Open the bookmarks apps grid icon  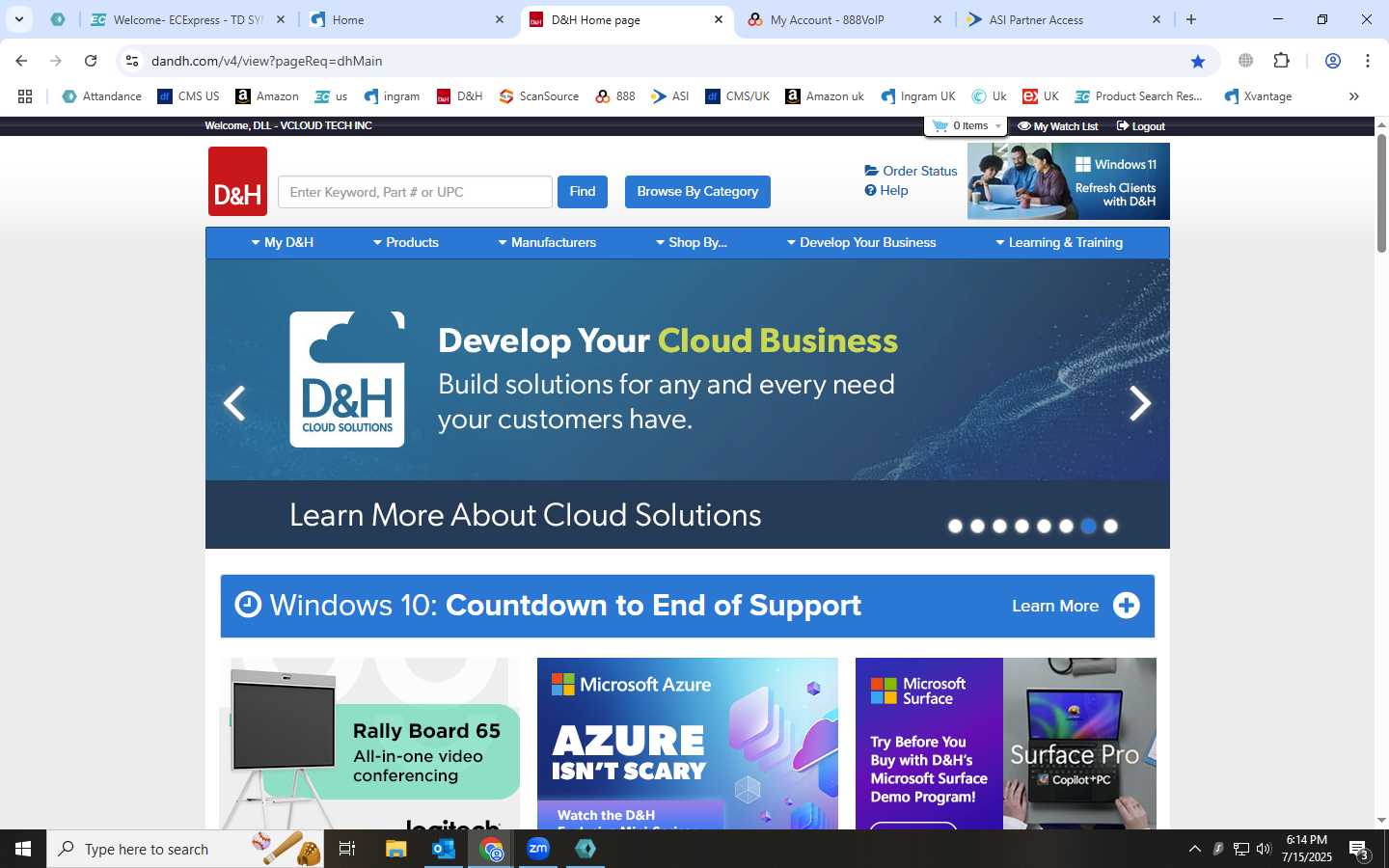(25, 96)
